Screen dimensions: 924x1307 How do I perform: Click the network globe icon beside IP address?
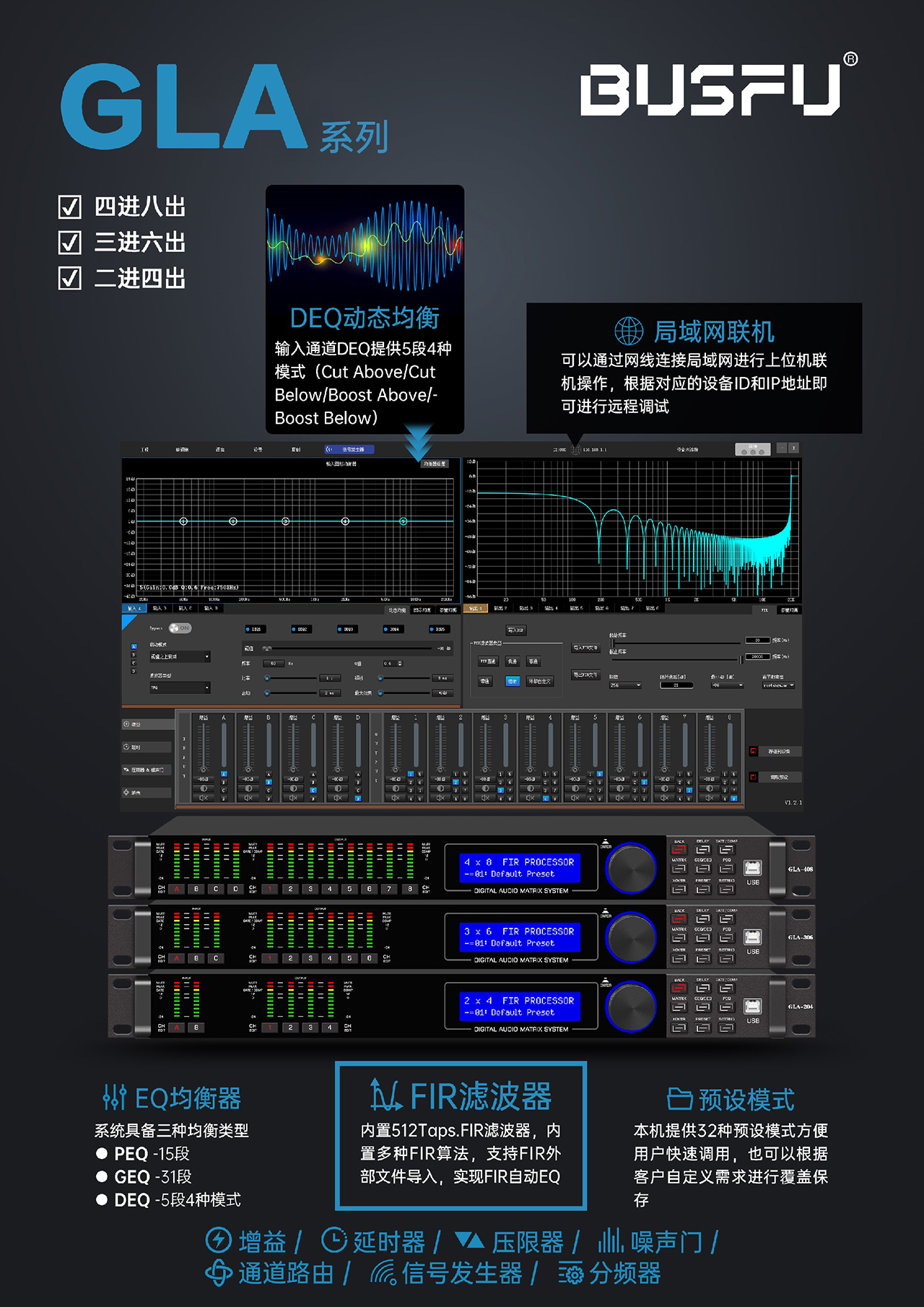click(575, 450)
